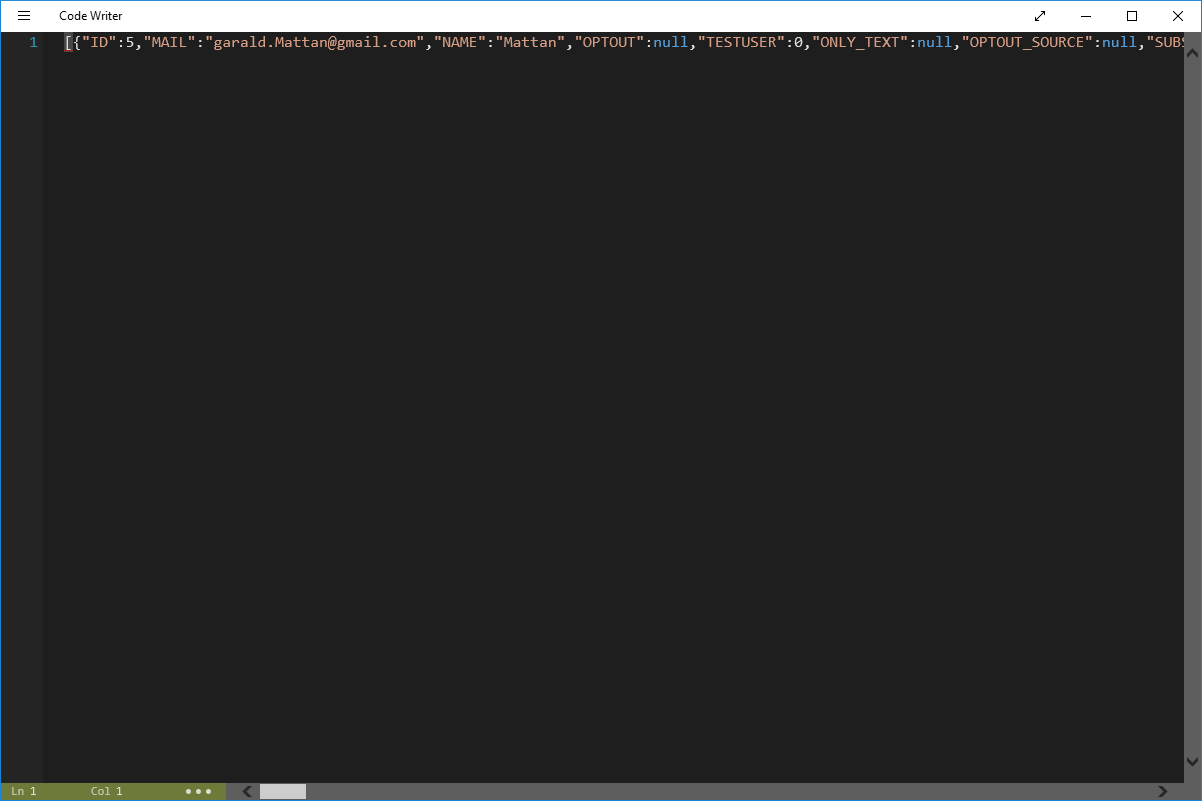This screenshot has width=1202, height=801.
Task: Click the three-dot more options in status bar
Action: (x=198, y=791)
